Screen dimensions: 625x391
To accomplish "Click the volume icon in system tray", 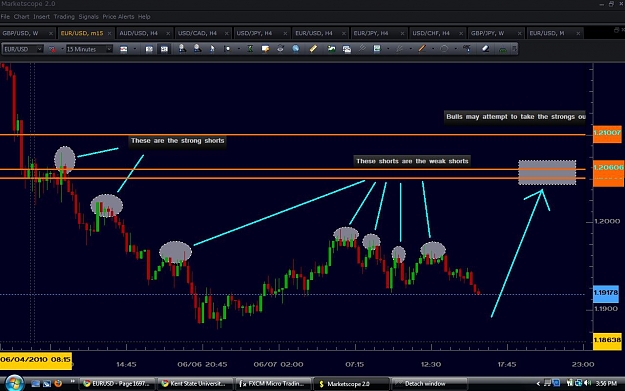I will click(588, 383).
